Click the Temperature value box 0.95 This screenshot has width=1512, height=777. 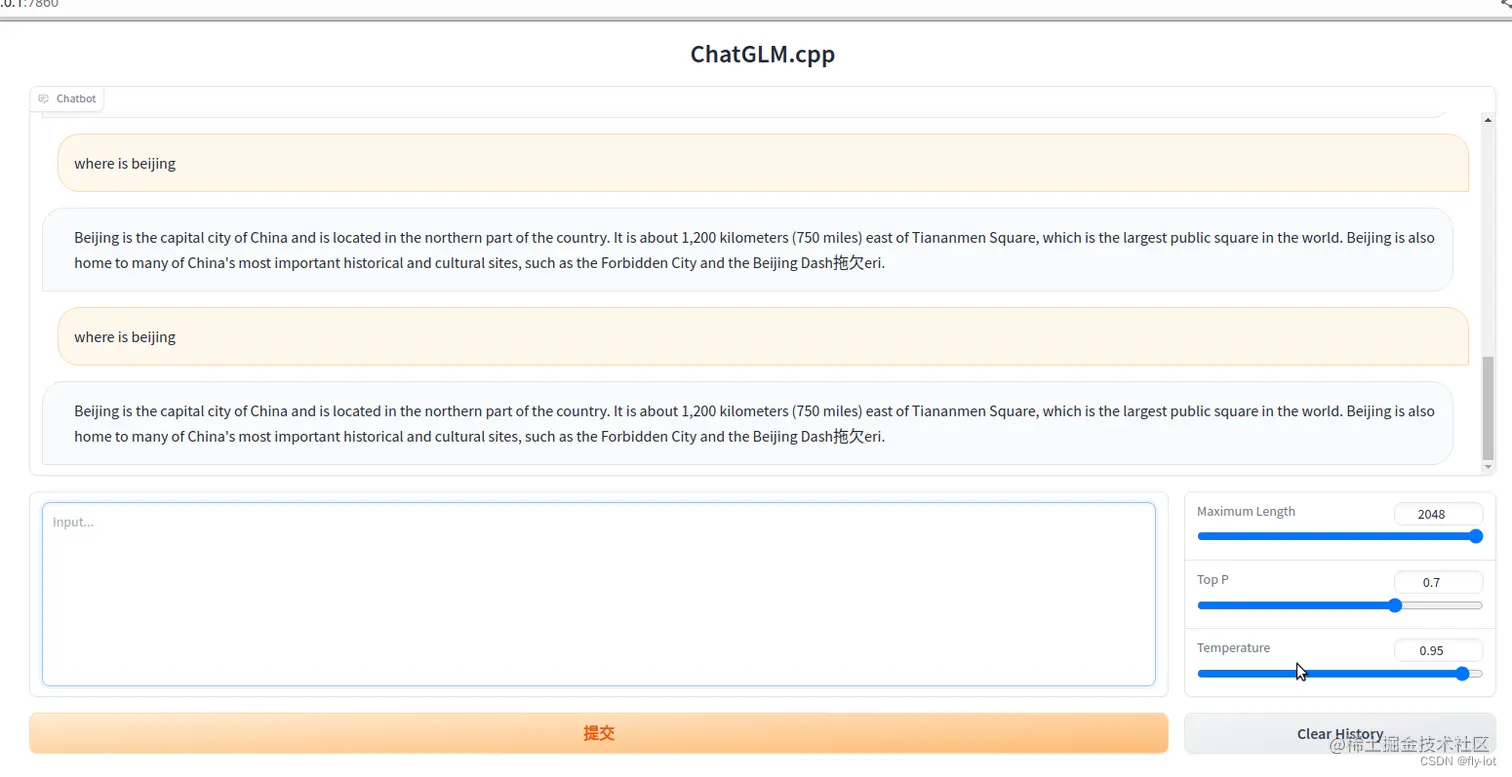pos(1438,650)
